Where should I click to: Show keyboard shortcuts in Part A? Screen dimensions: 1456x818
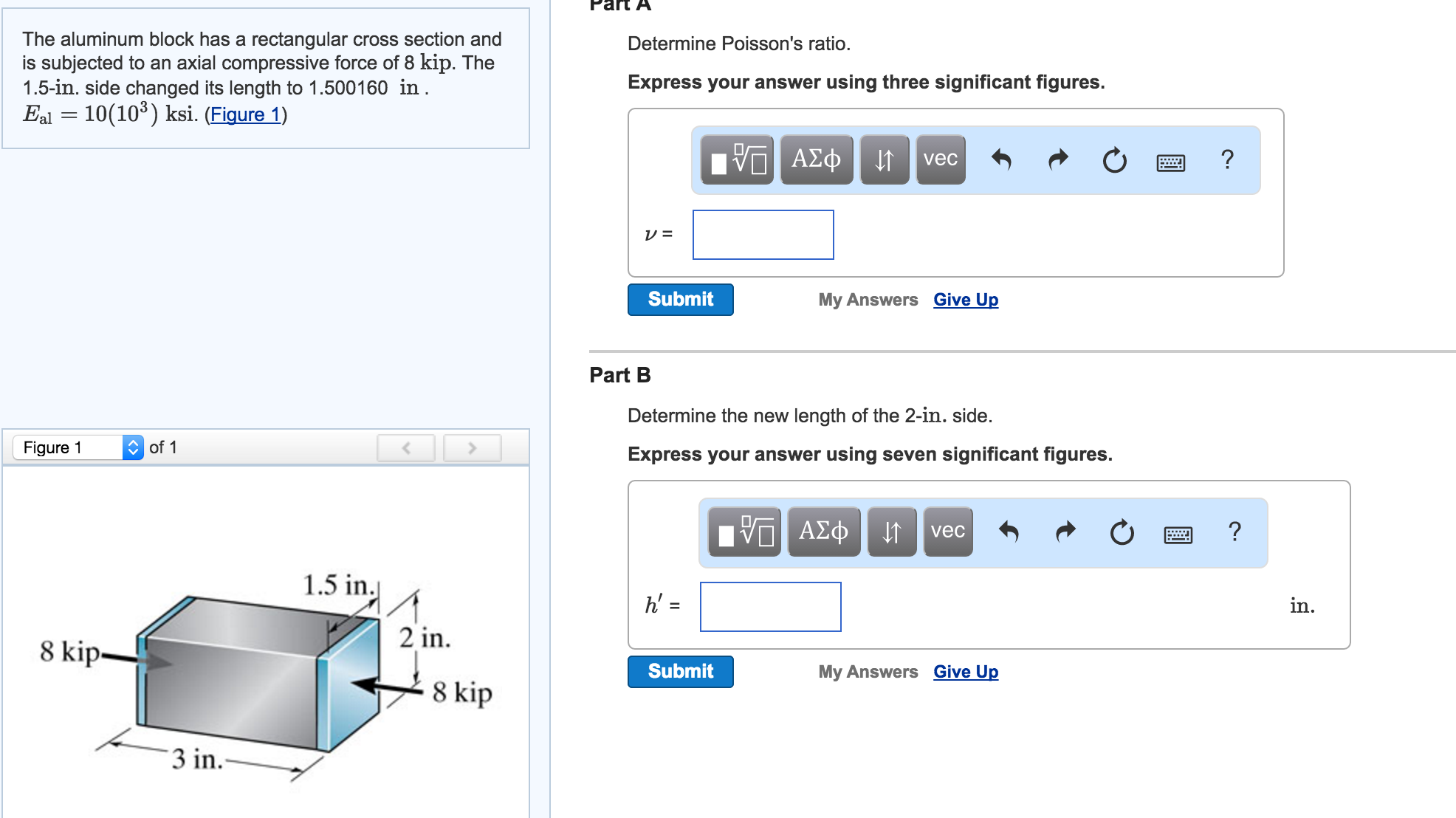pyautogui.click(x=1170, y=162)
